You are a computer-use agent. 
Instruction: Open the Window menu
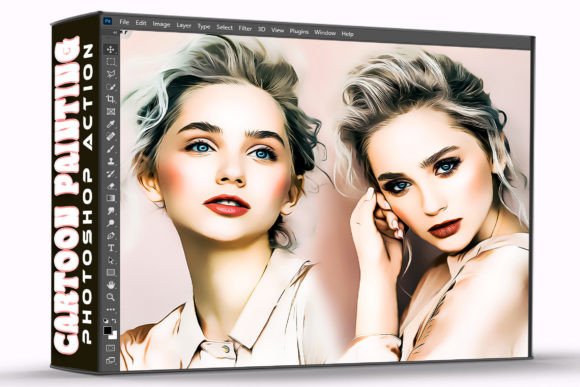pyautogui.click(x=325, y=33)
